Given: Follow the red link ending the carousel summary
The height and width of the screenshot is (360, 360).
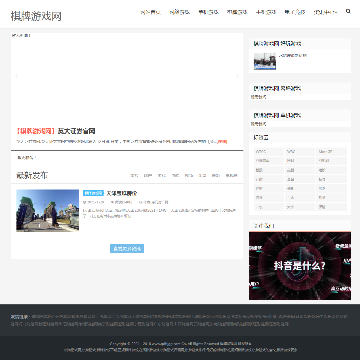Looking at the screenshot, I should tap(222, 142).
